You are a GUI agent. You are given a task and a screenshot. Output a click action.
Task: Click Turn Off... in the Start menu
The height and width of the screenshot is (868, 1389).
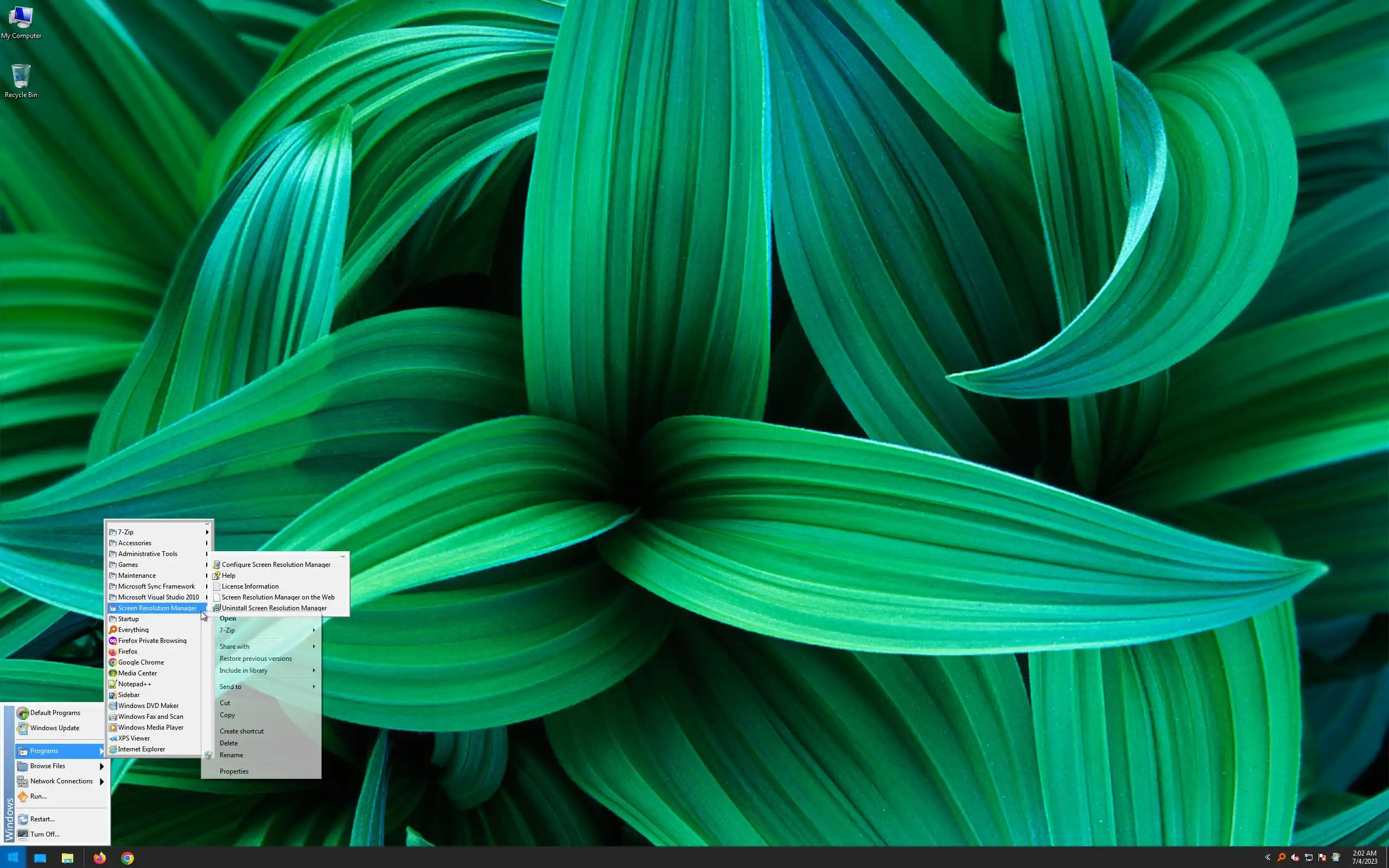click(x=45, y=834)
